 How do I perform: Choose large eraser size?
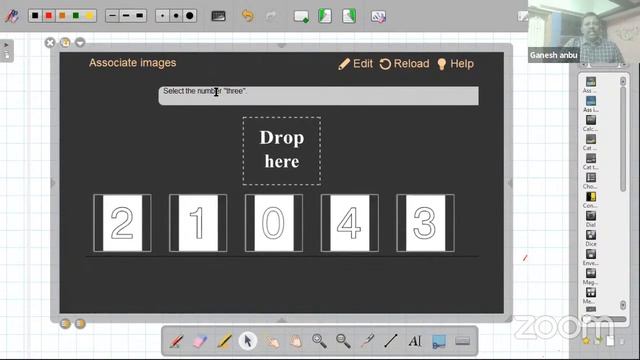[x=190, y=16]
